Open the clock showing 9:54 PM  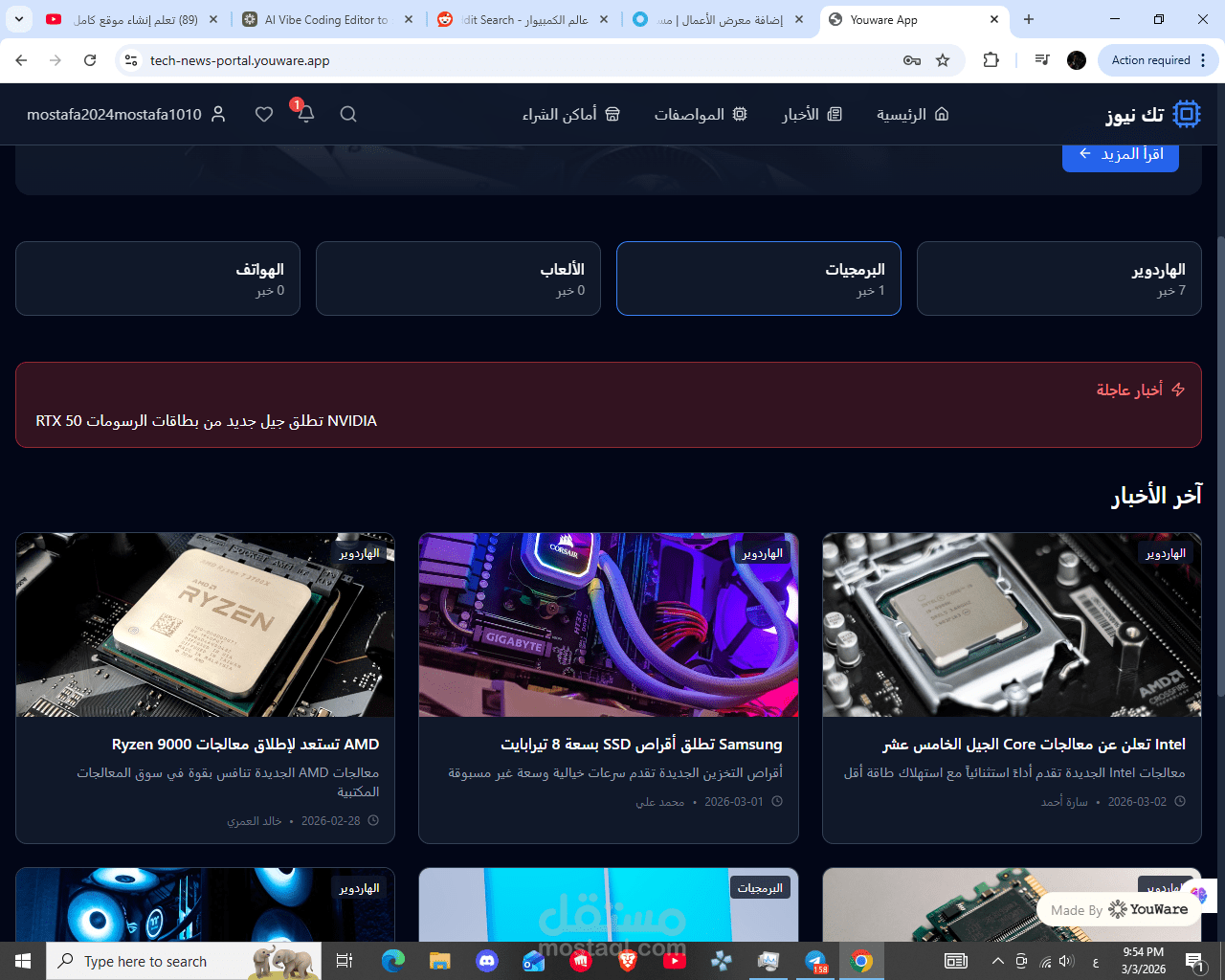pos(1144,961)
